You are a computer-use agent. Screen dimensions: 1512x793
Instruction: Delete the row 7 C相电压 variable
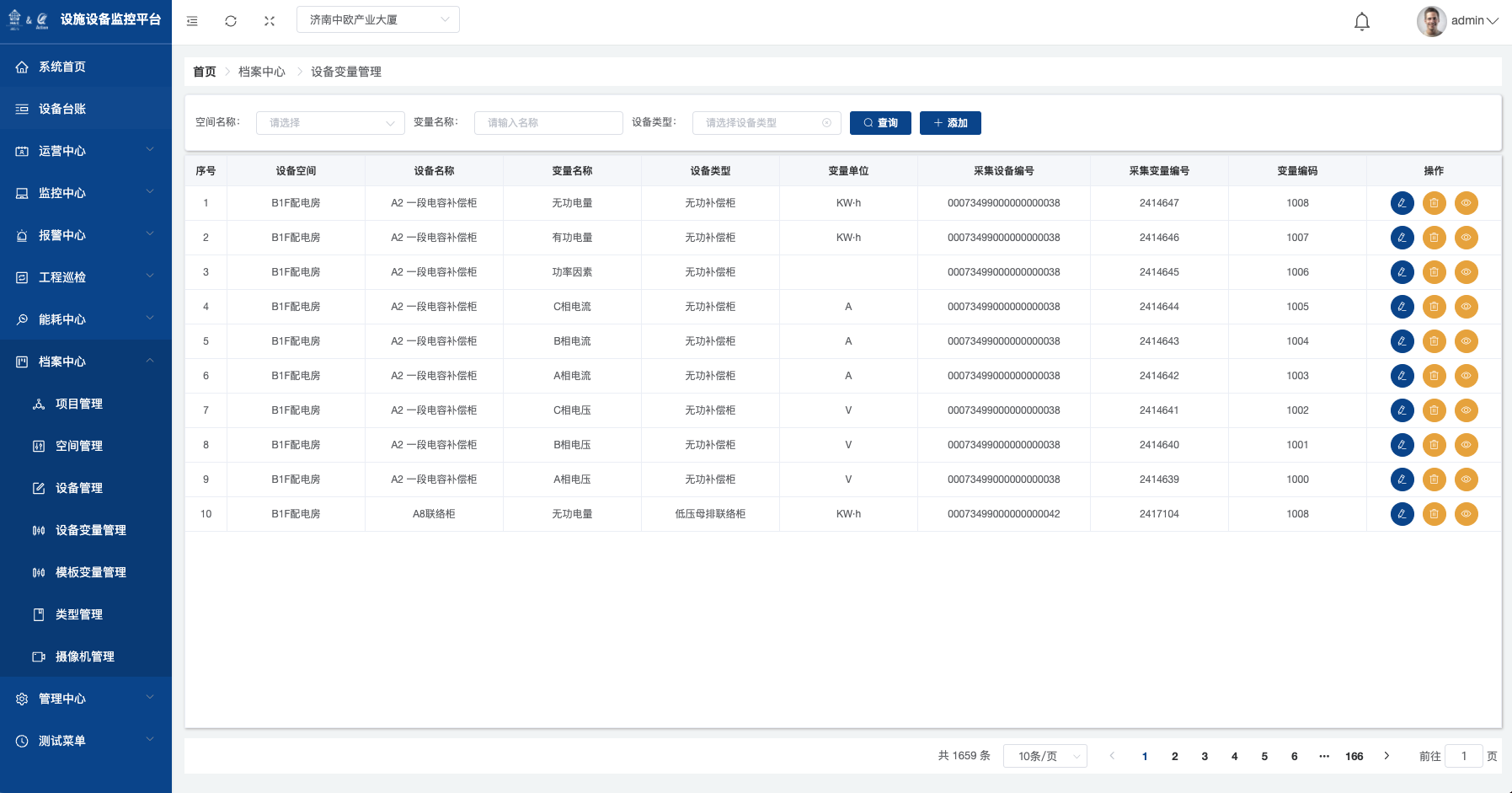[1434, 410]
